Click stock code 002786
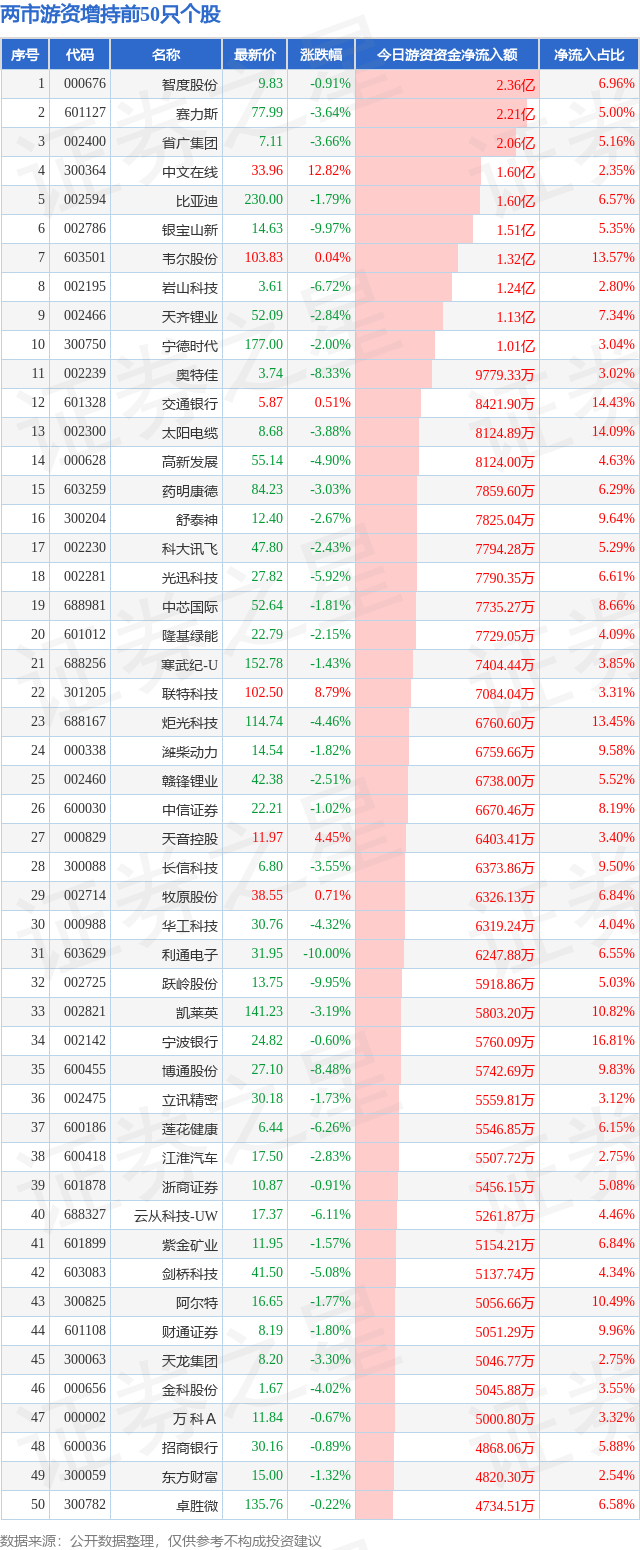Viewport: 640px width, 1550px height. pos(85,229)
